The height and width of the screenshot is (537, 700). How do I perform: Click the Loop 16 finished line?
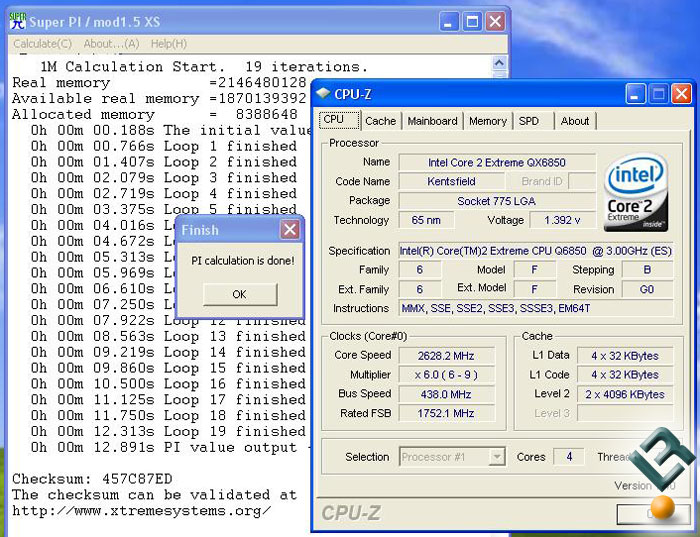click(168, 384)
